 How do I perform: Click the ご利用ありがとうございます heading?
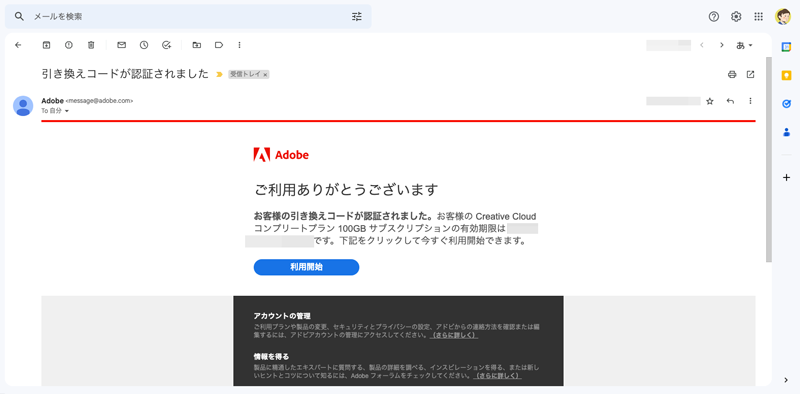click(346, 190)
